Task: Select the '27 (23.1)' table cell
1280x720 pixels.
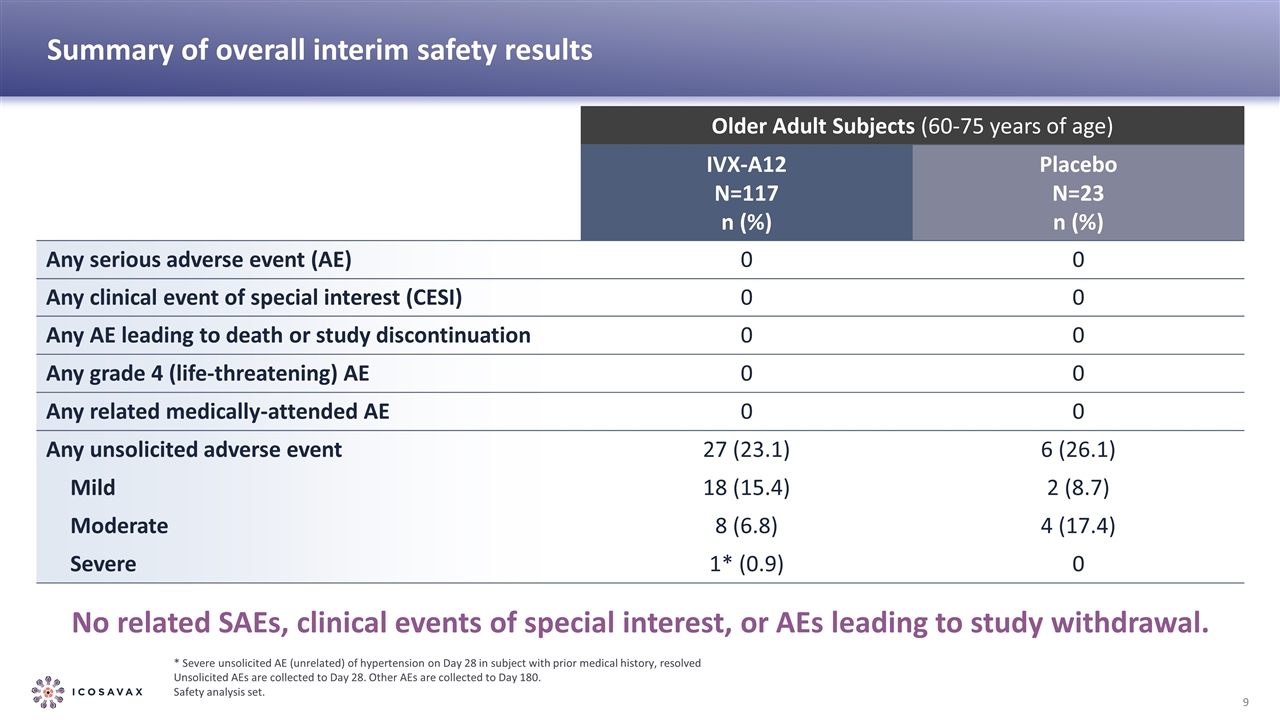Action: click(746, 450)
